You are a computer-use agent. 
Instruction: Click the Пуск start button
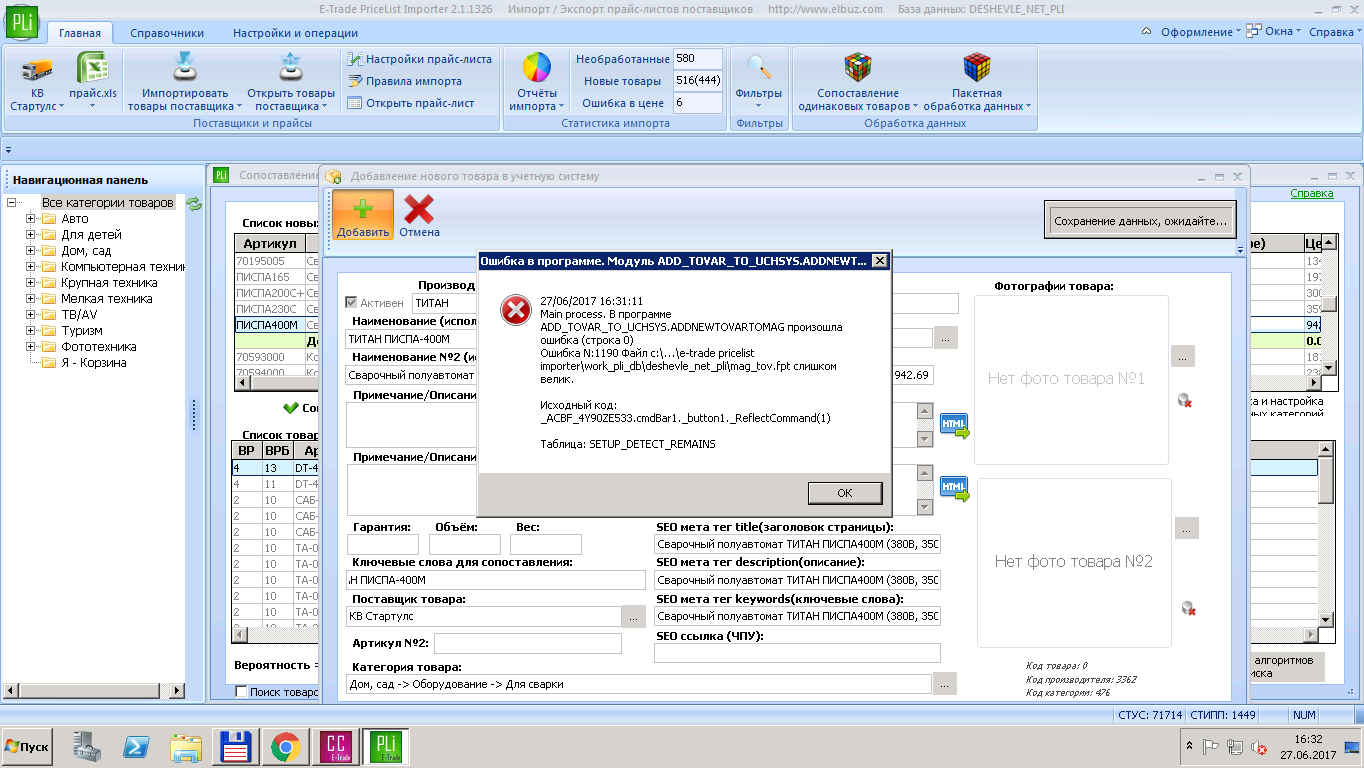(27, 747)
